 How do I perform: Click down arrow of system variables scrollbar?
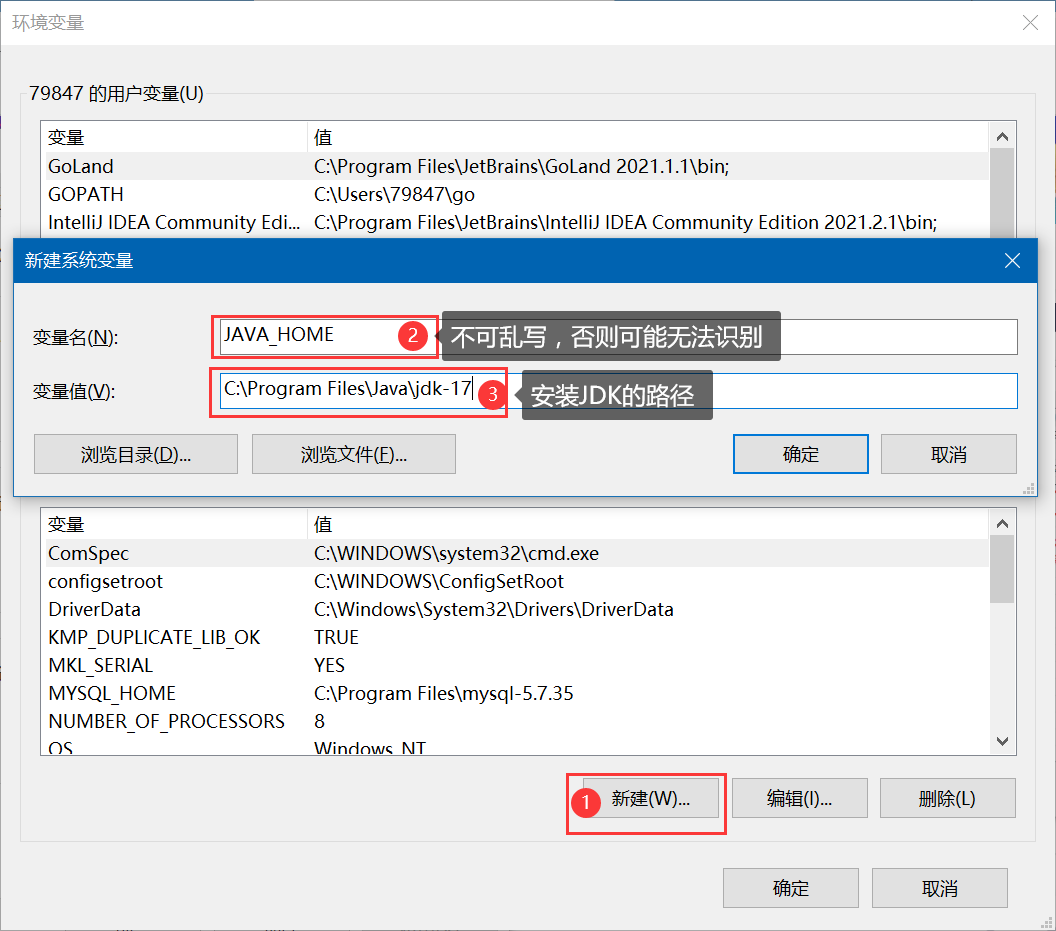tap(1002, 741)
